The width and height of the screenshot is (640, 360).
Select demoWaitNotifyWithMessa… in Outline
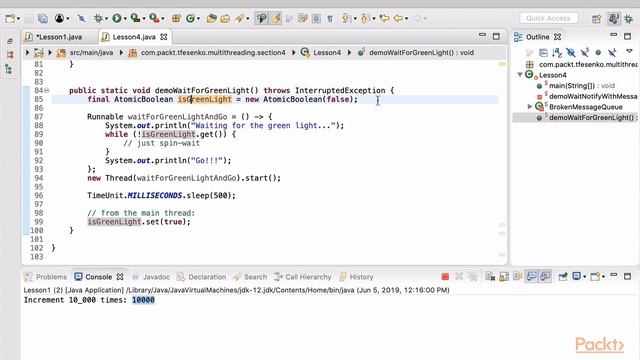pyautogui.click(x=593, y=96)
